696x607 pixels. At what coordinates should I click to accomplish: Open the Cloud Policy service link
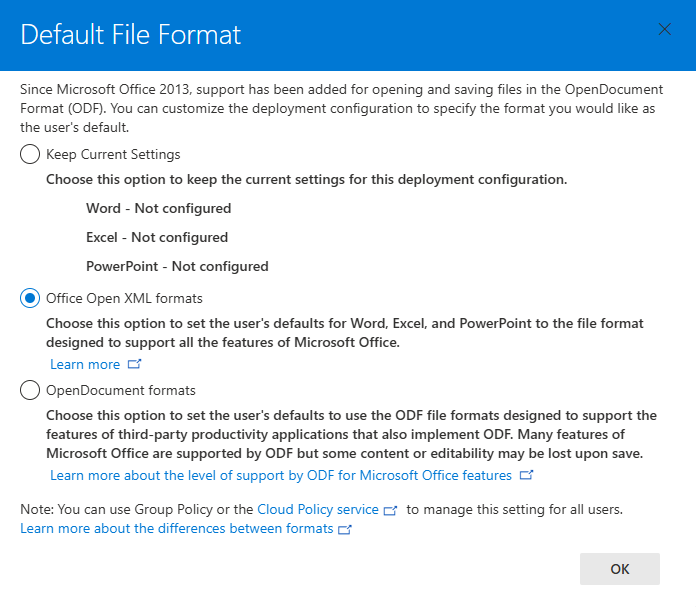pyautogui.click(x=318, y=509)
